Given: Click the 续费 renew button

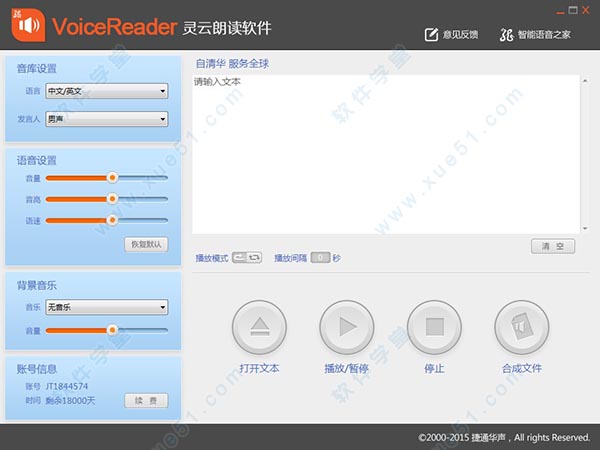Looking at the screenshot, I should tap(146, 400).
